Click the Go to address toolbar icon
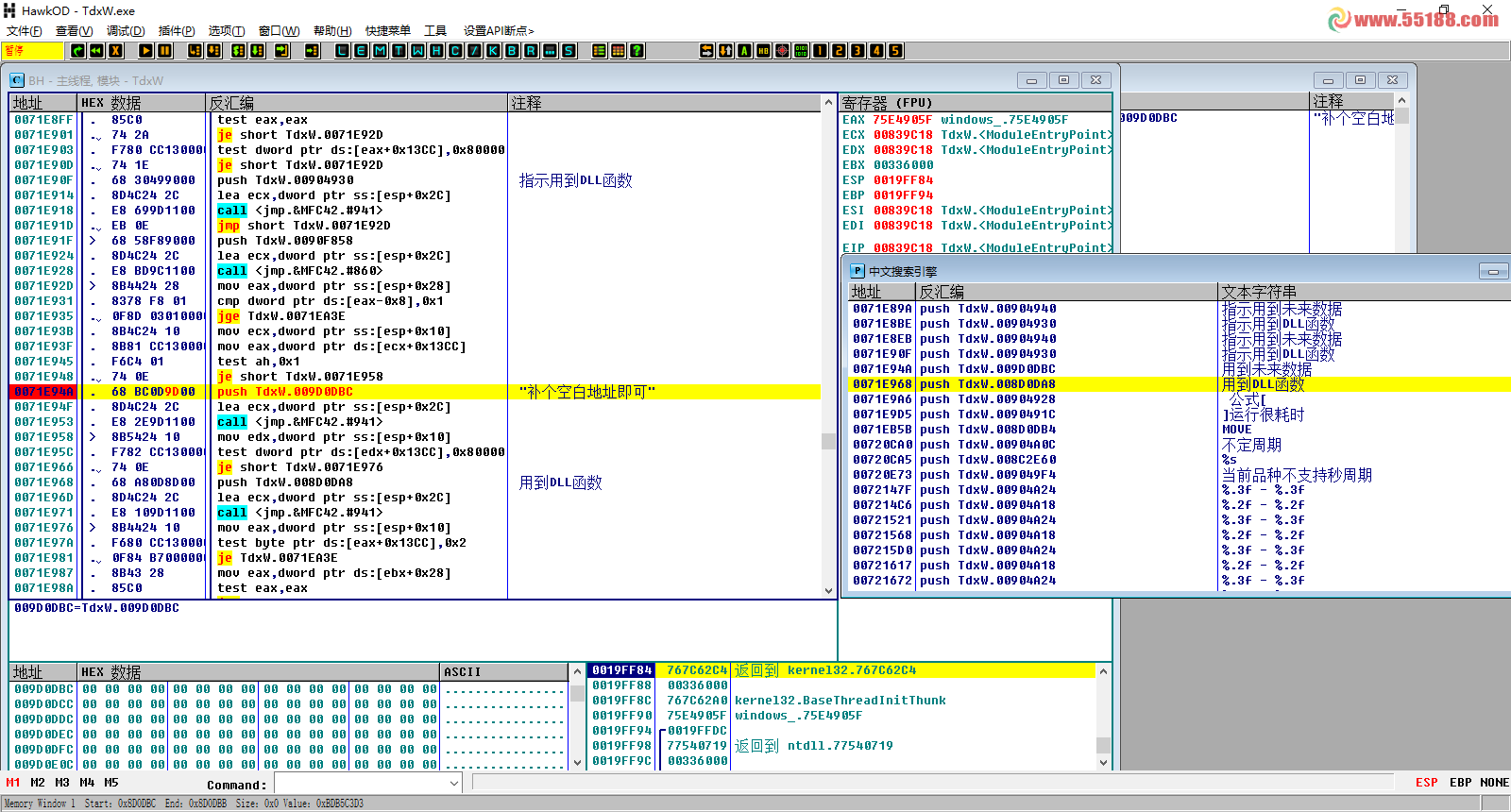Screen dimensions: 1511x812 coord(313,51)
